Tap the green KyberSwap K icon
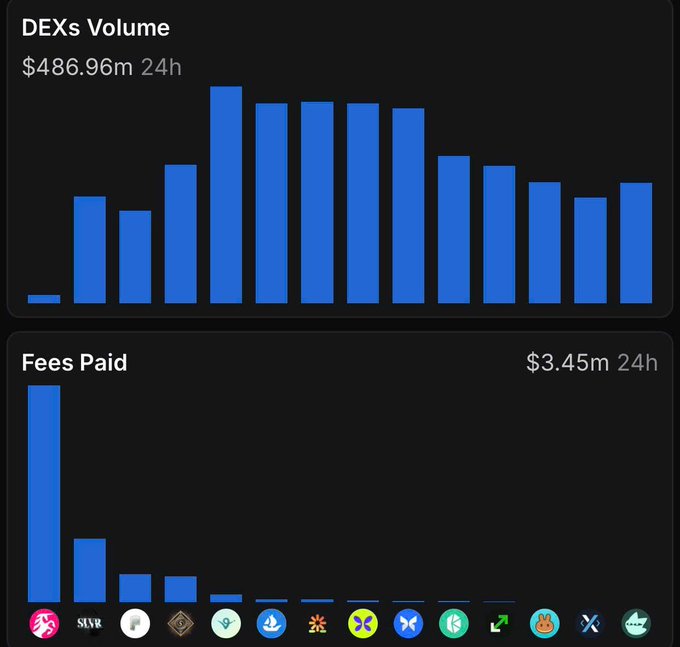 coord(454,624)
